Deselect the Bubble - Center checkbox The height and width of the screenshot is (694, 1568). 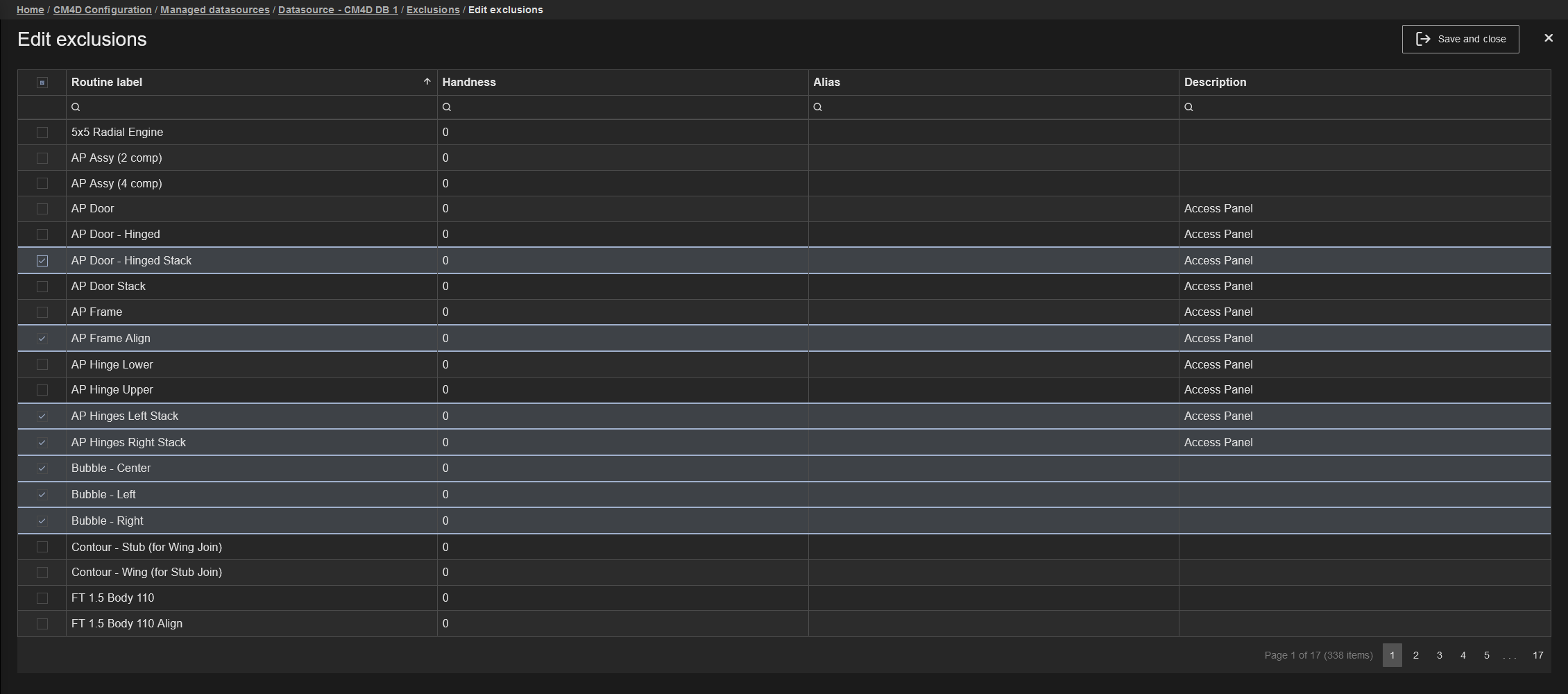pos(42,468)
